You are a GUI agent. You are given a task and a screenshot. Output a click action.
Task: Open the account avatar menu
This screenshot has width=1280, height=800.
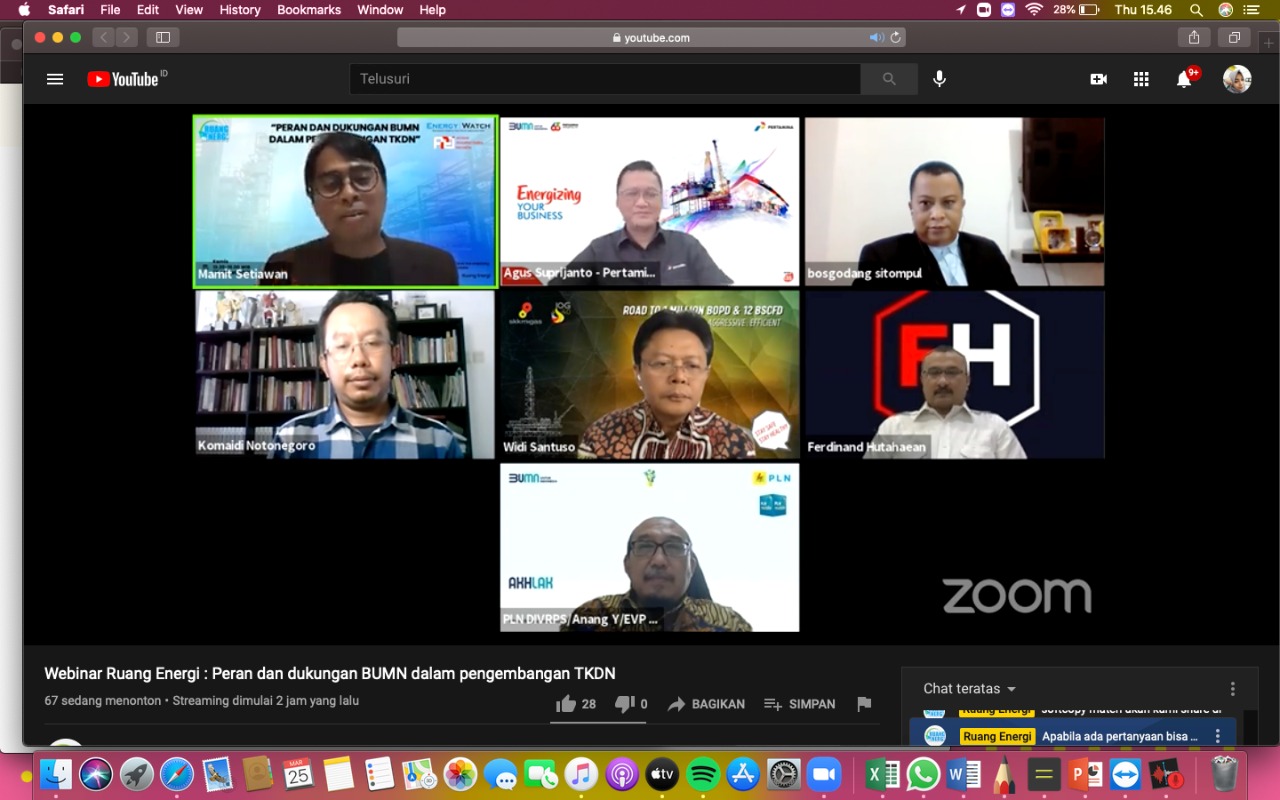coord(1237,79)
